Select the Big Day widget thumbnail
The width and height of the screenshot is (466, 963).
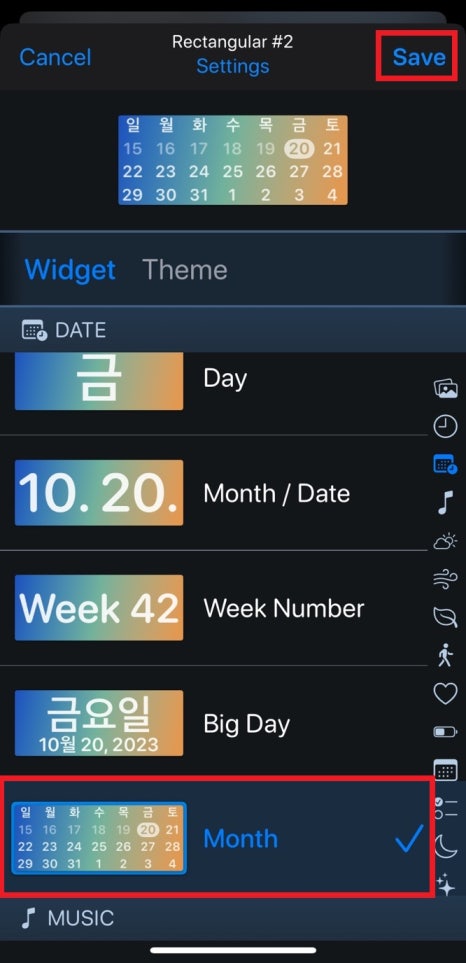pyautogui.click(x=99, y=723)
